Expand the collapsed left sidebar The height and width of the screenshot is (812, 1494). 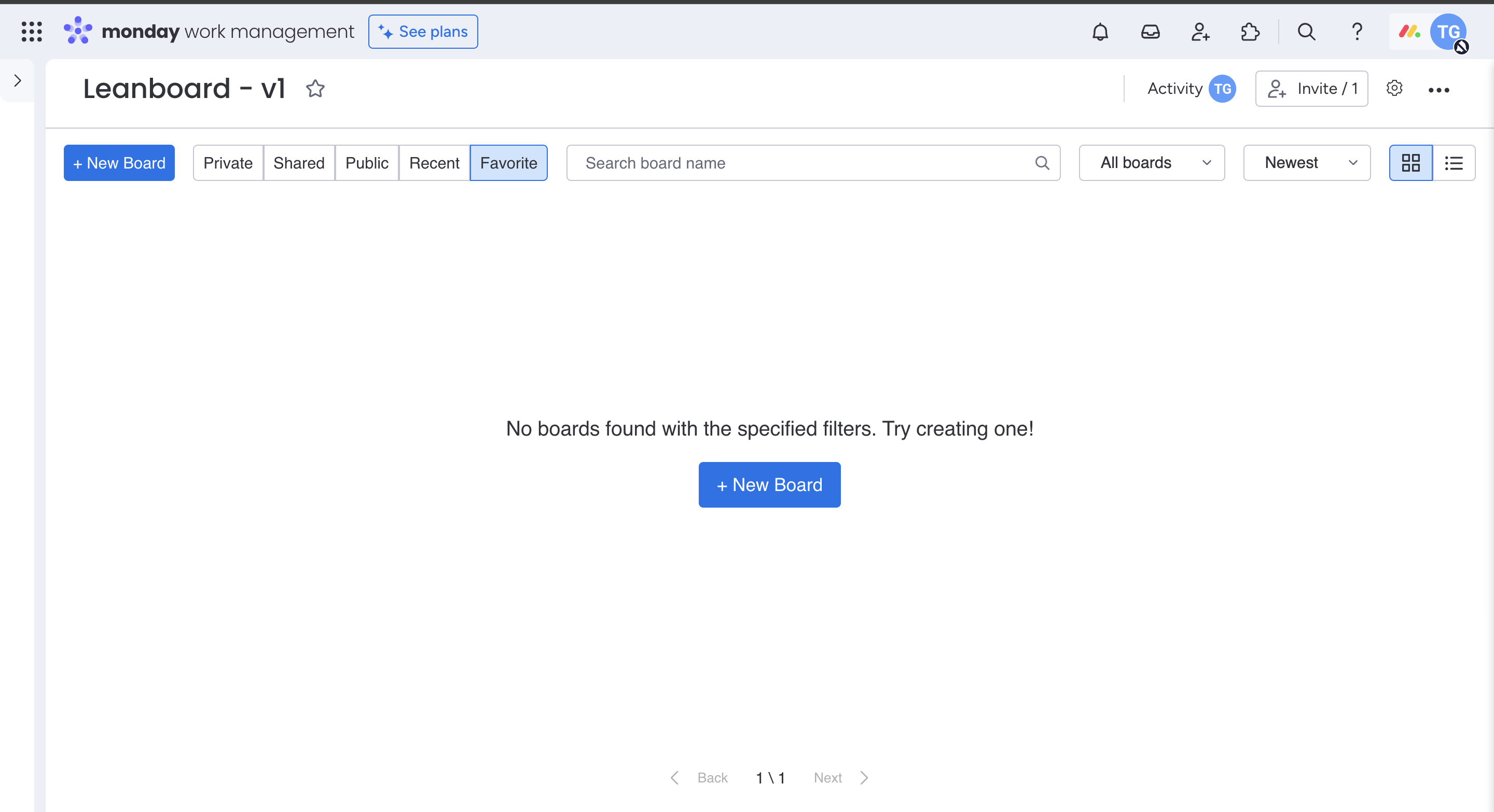(x=18, y=80)
